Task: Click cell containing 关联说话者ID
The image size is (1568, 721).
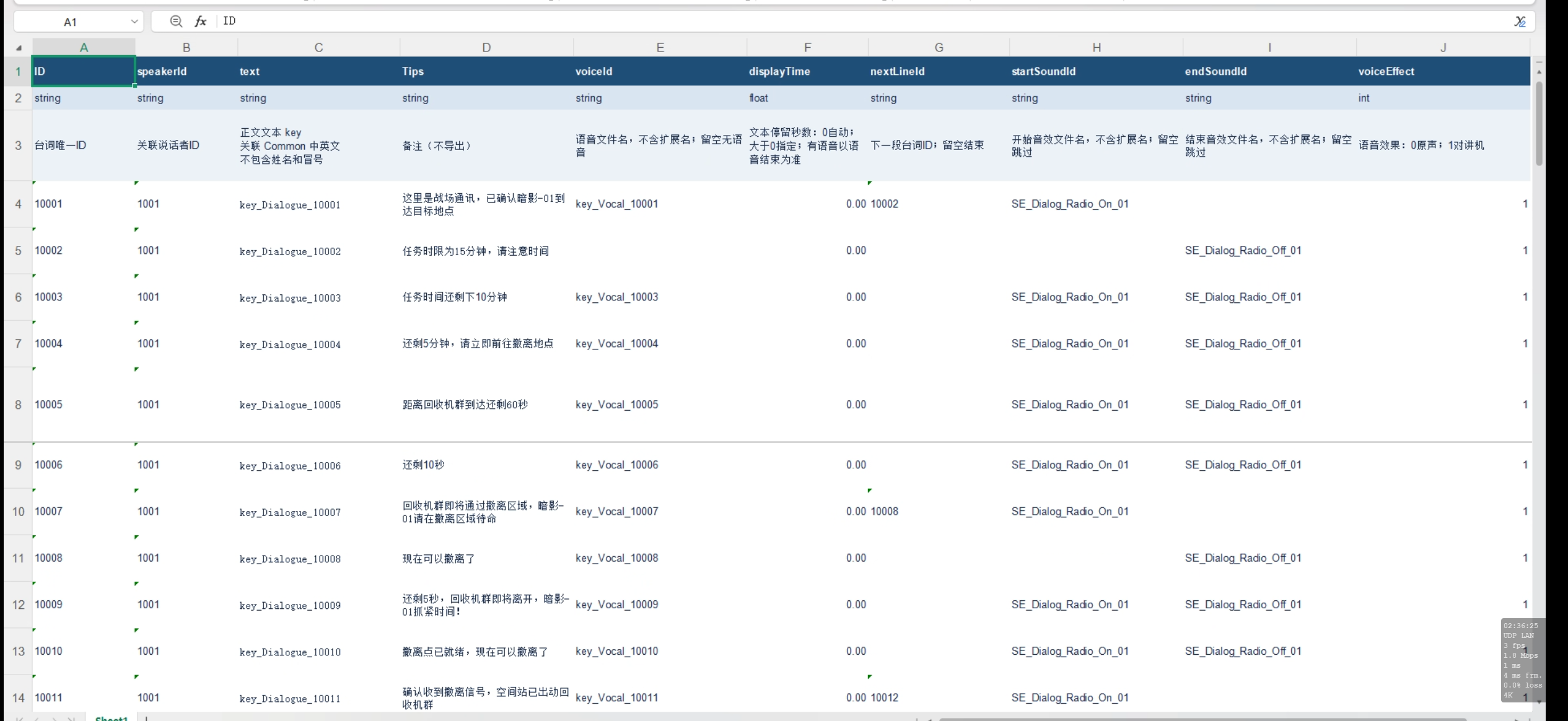Action: tap(186, 146)
